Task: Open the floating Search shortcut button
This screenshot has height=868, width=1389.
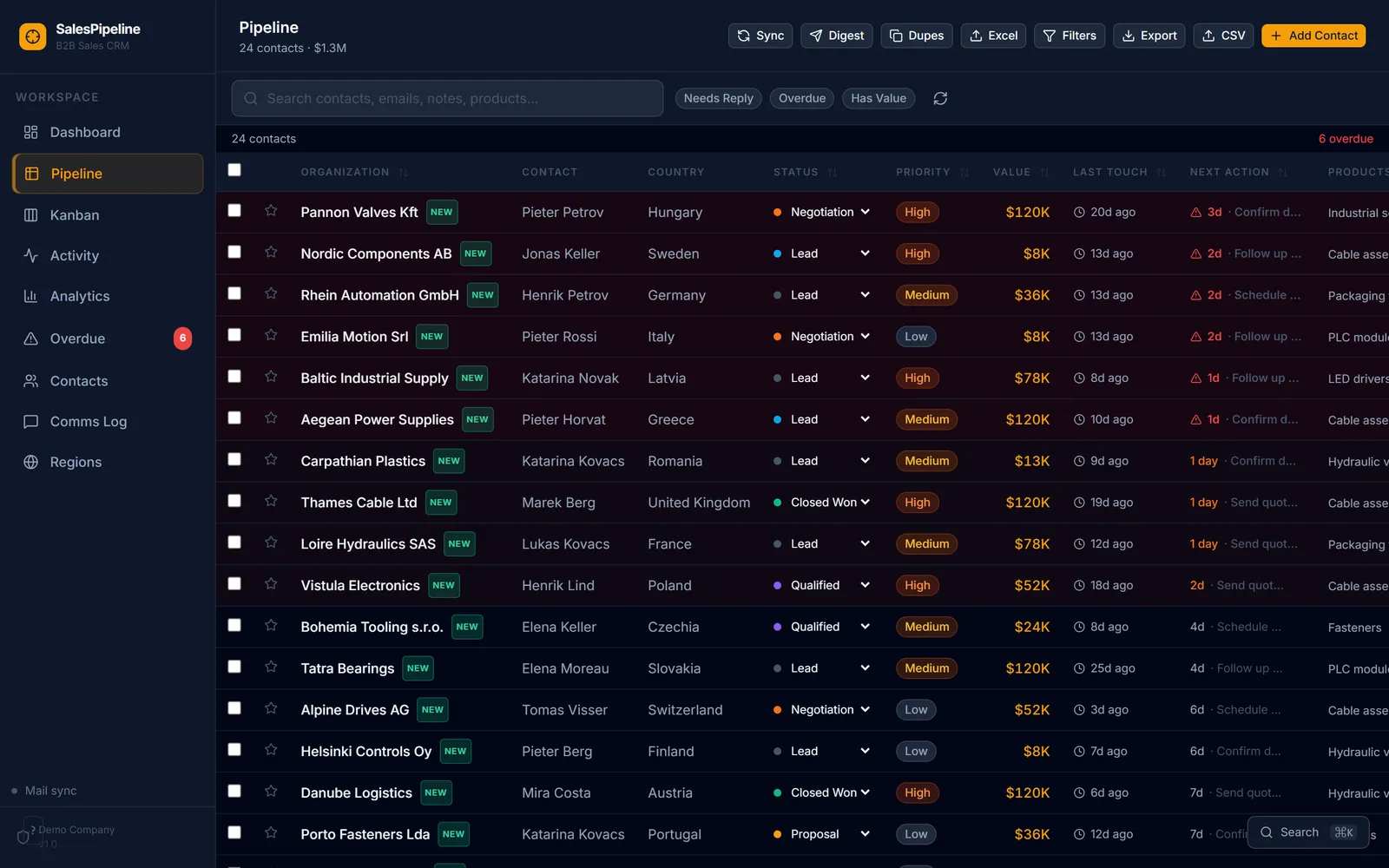Action: coord(1307,832)
